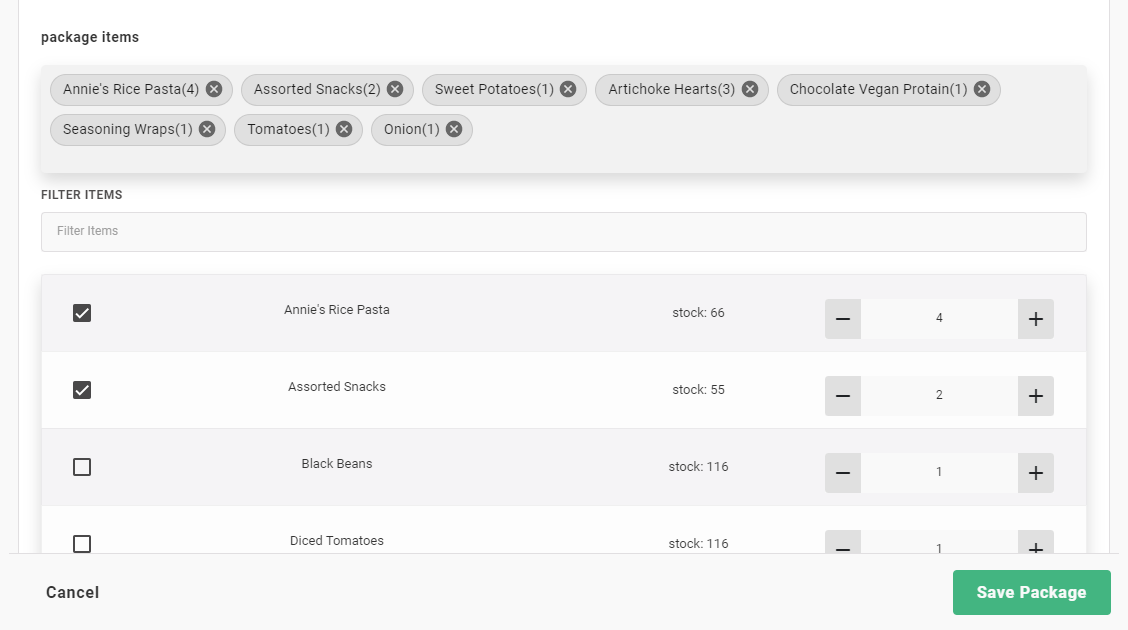Uncheck Annie's Rice Pasta checkbox
1128x630 pixels.
click(x=82, y=313)
